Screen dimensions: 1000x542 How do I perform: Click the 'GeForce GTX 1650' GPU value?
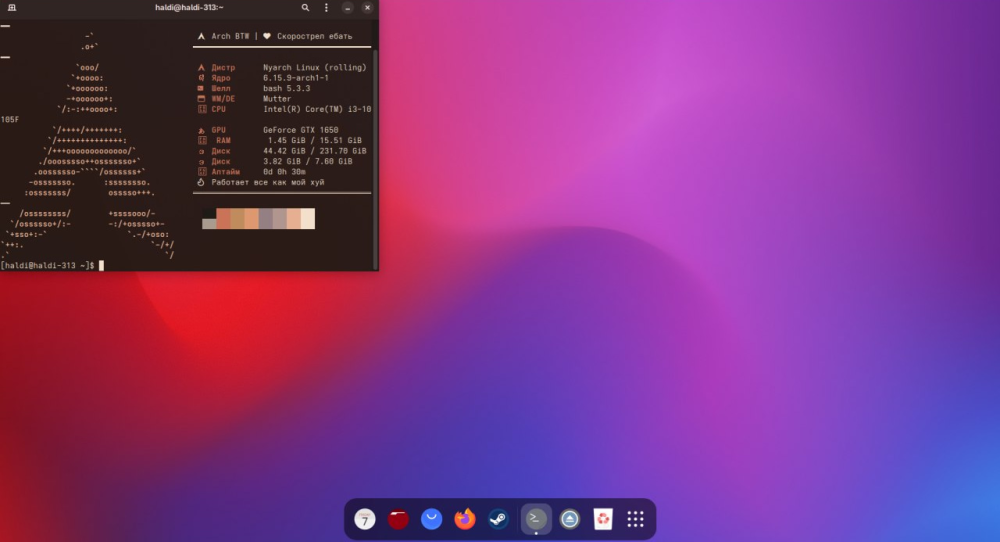click(x=300, y=130)
